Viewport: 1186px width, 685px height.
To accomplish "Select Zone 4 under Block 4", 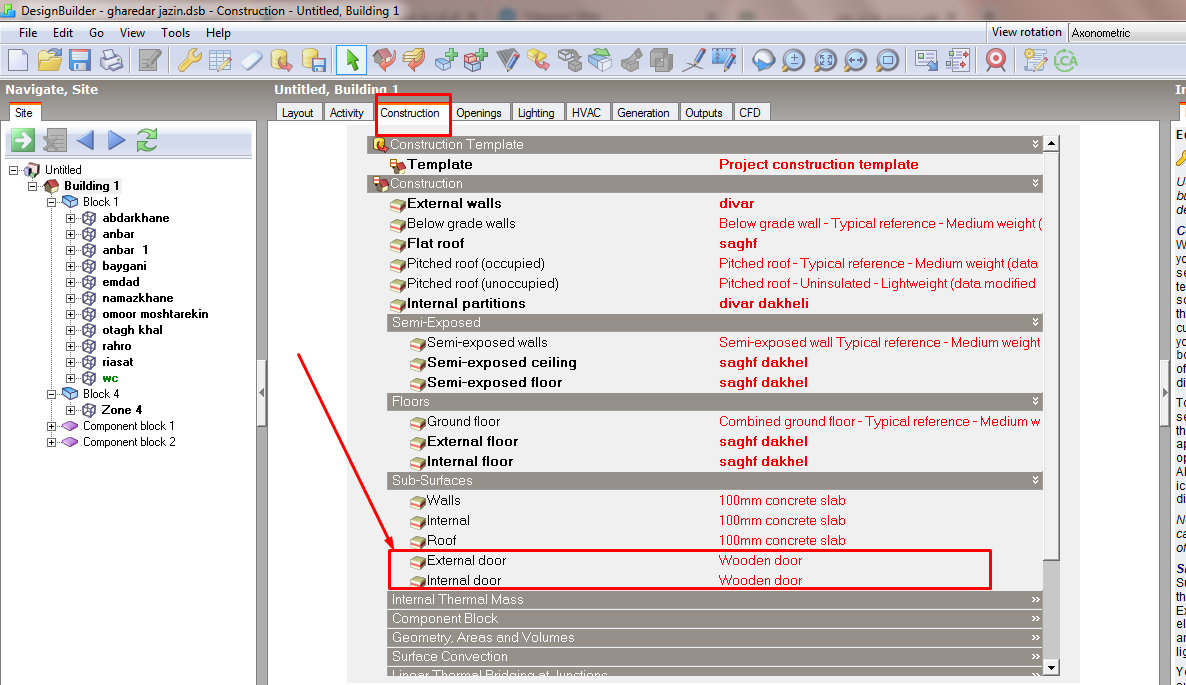I will pos(122,410).
